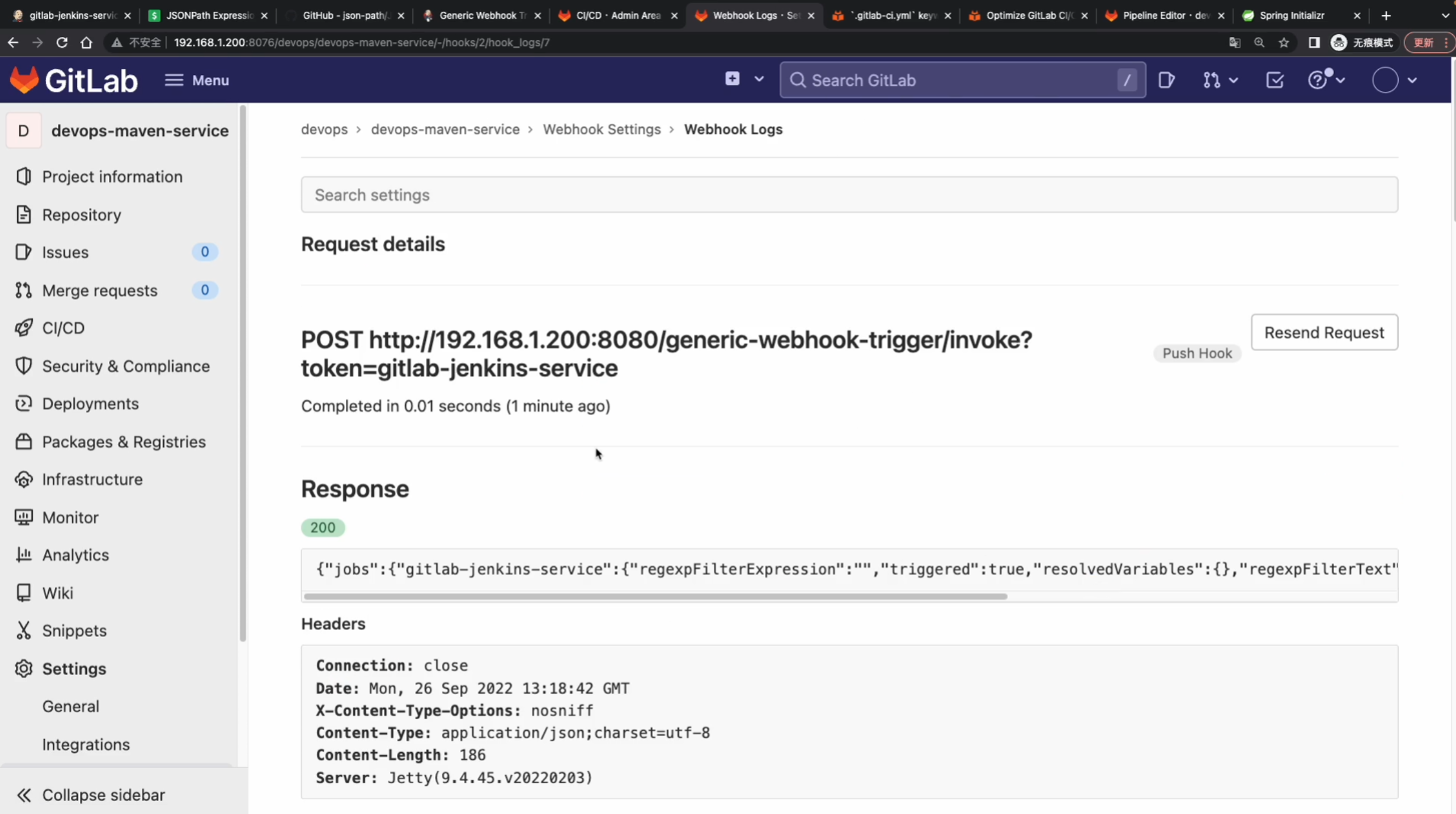Expand the merge requests dropdown chevron
The height and width of the screenshot is (814, 1456).
coord(1233,81)
